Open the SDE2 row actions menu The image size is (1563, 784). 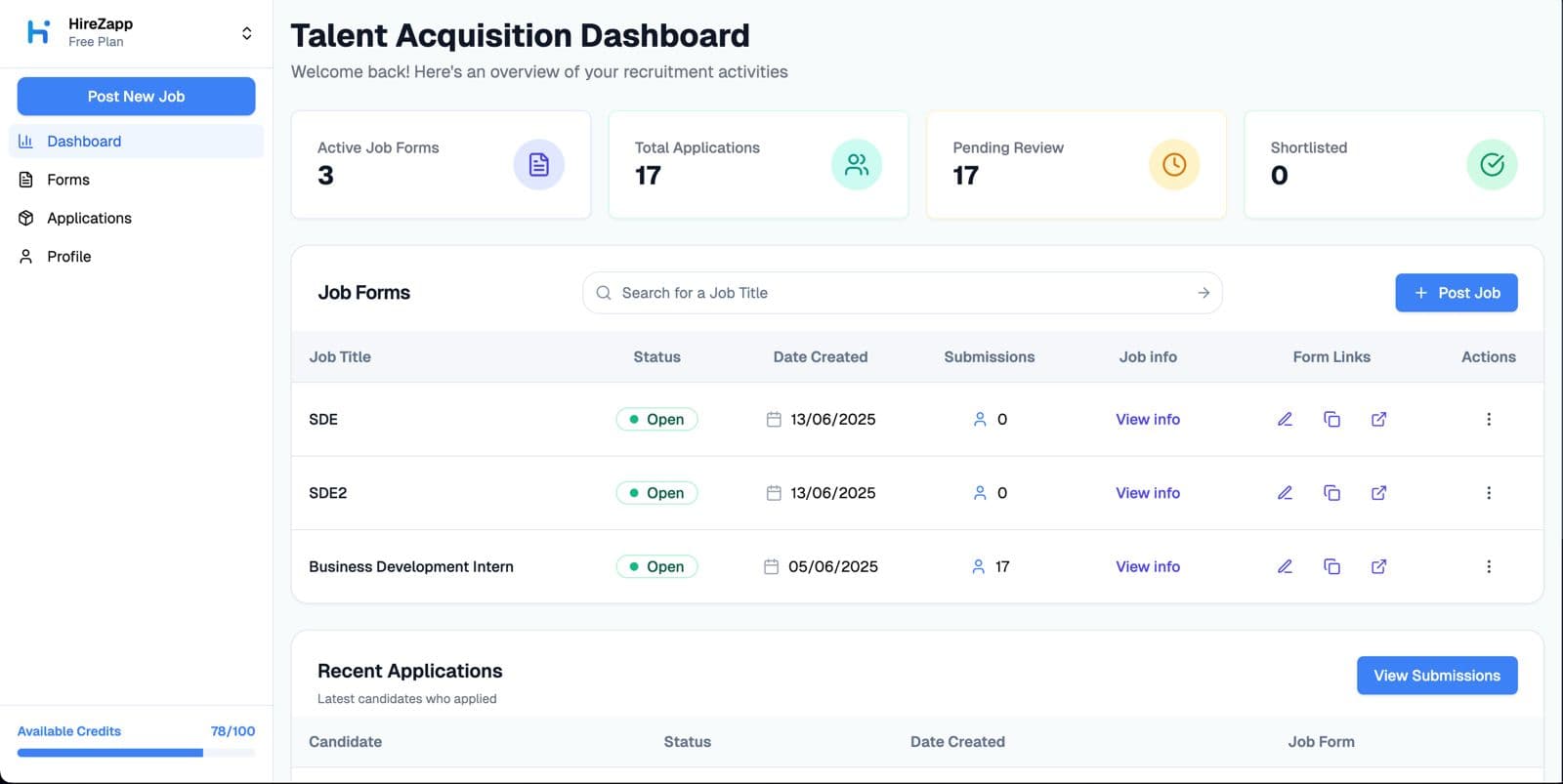click(1489, 493)
